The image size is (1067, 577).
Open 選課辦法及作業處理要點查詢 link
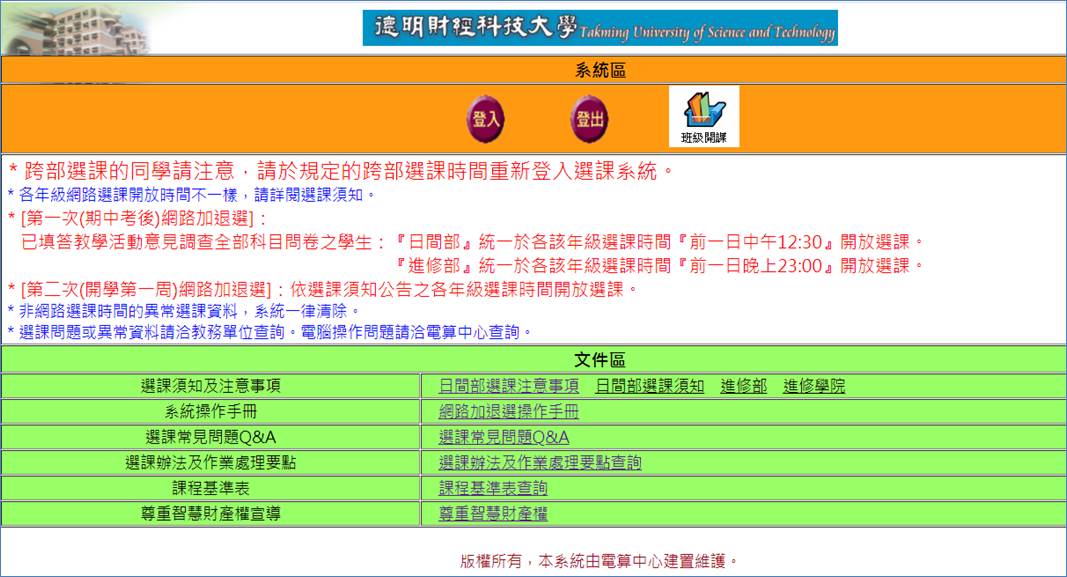(x=540, y=463)
